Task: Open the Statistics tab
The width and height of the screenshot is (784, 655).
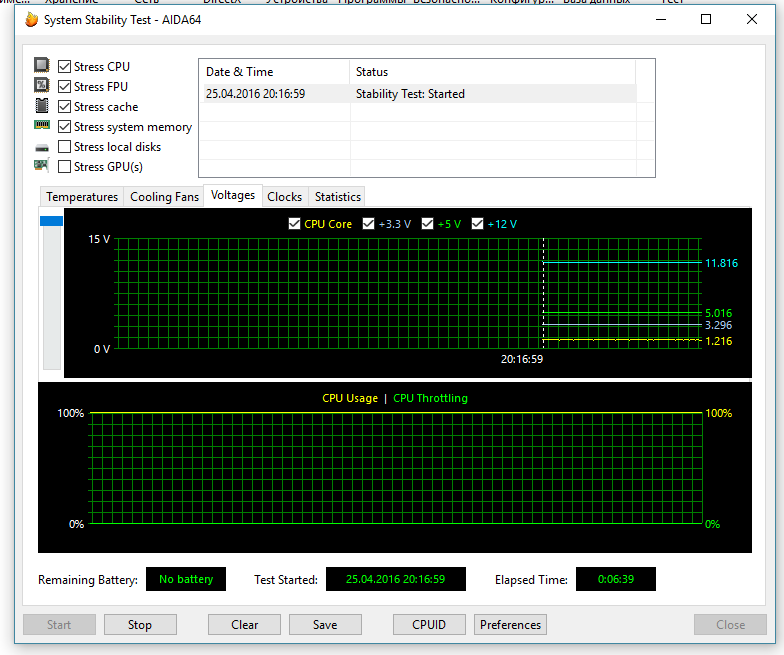Action: point(338,196)
